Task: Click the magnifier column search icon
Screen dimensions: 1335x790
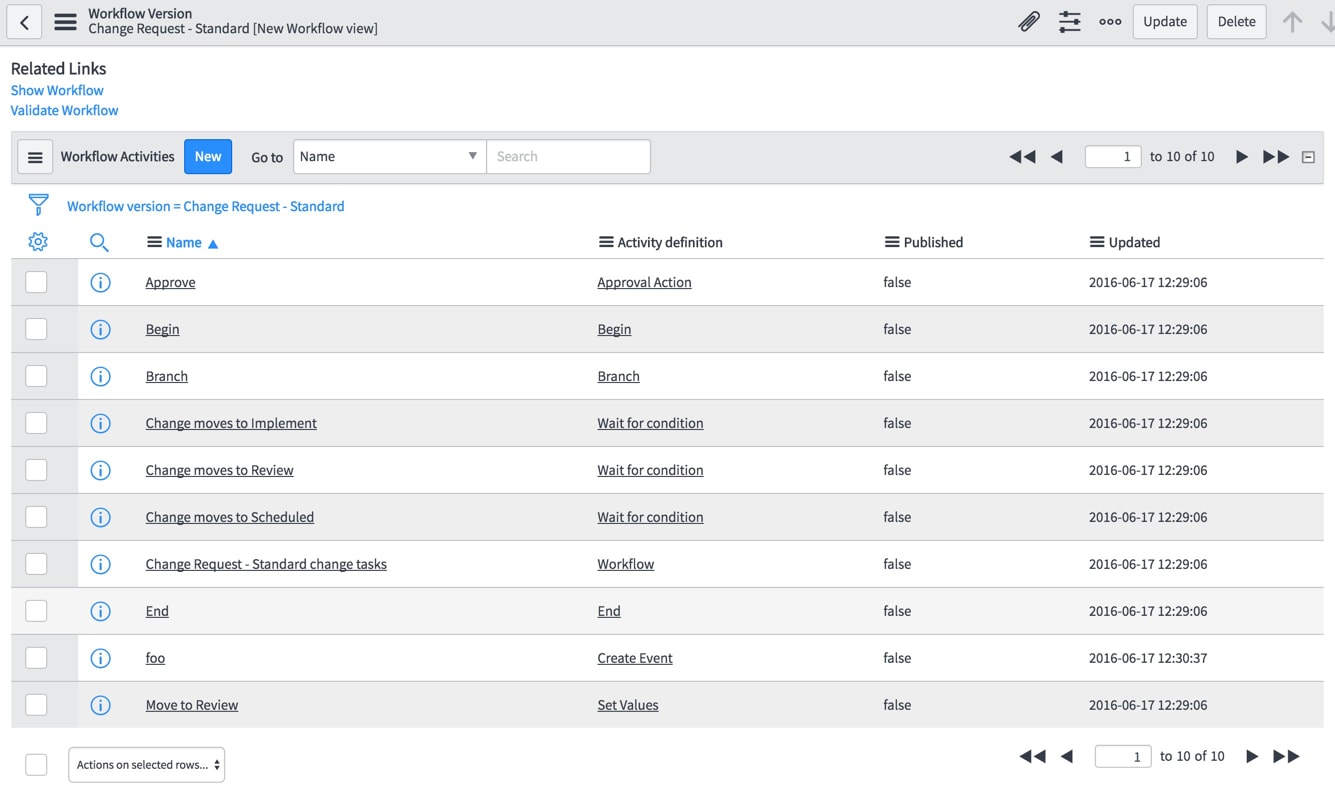Action: (99, 242)
